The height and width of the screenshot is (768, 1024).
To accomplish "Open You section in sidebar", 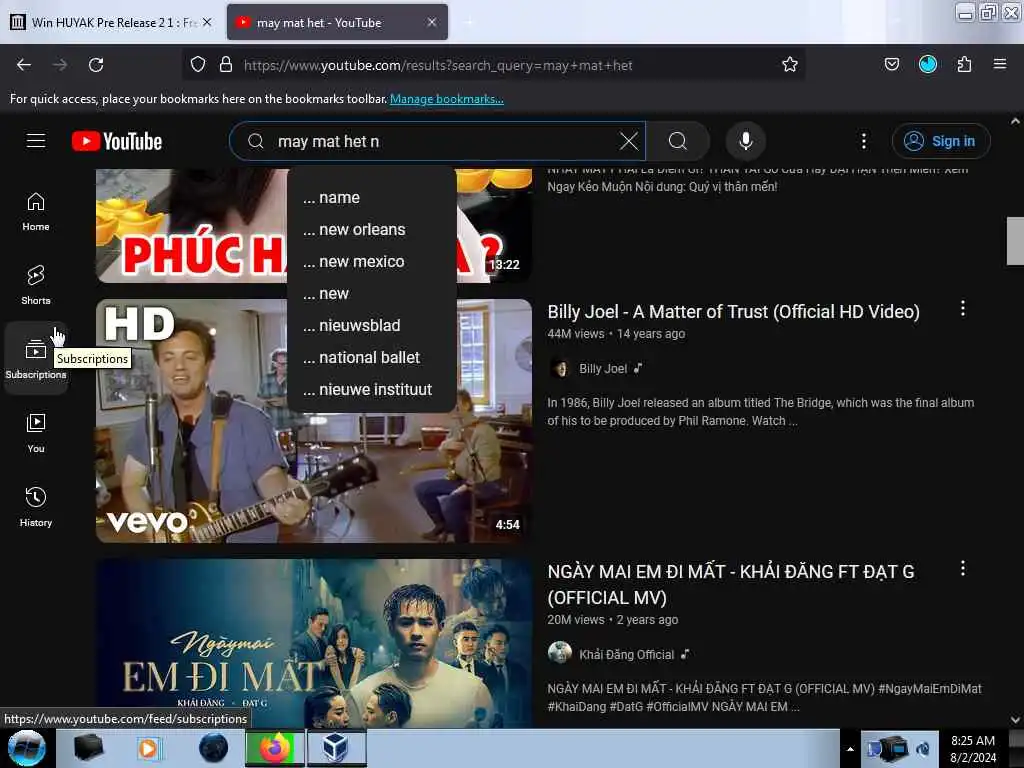I will pos(36,433).
